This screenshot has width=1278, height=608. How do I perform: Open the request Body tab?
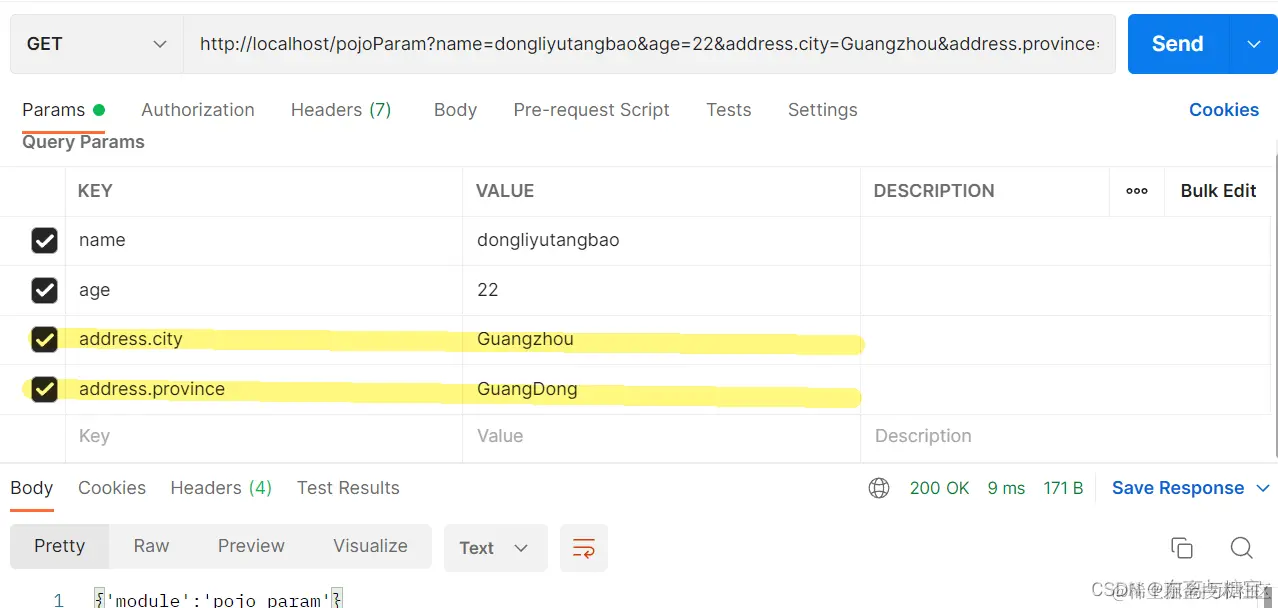tap(455, 110)
